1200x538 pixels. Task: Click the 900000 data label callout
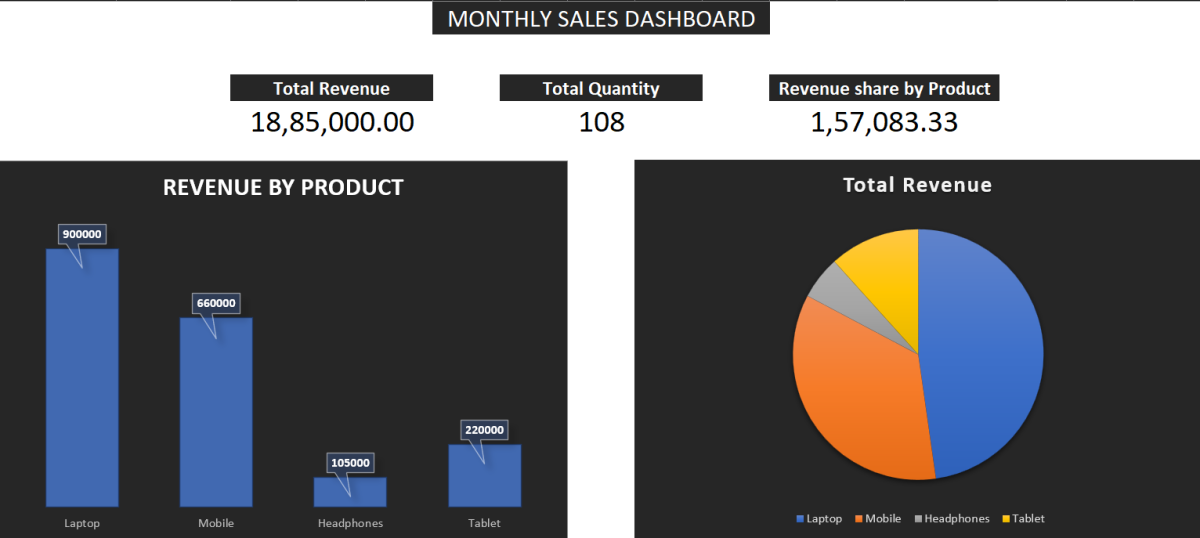[x=82, y=234]
